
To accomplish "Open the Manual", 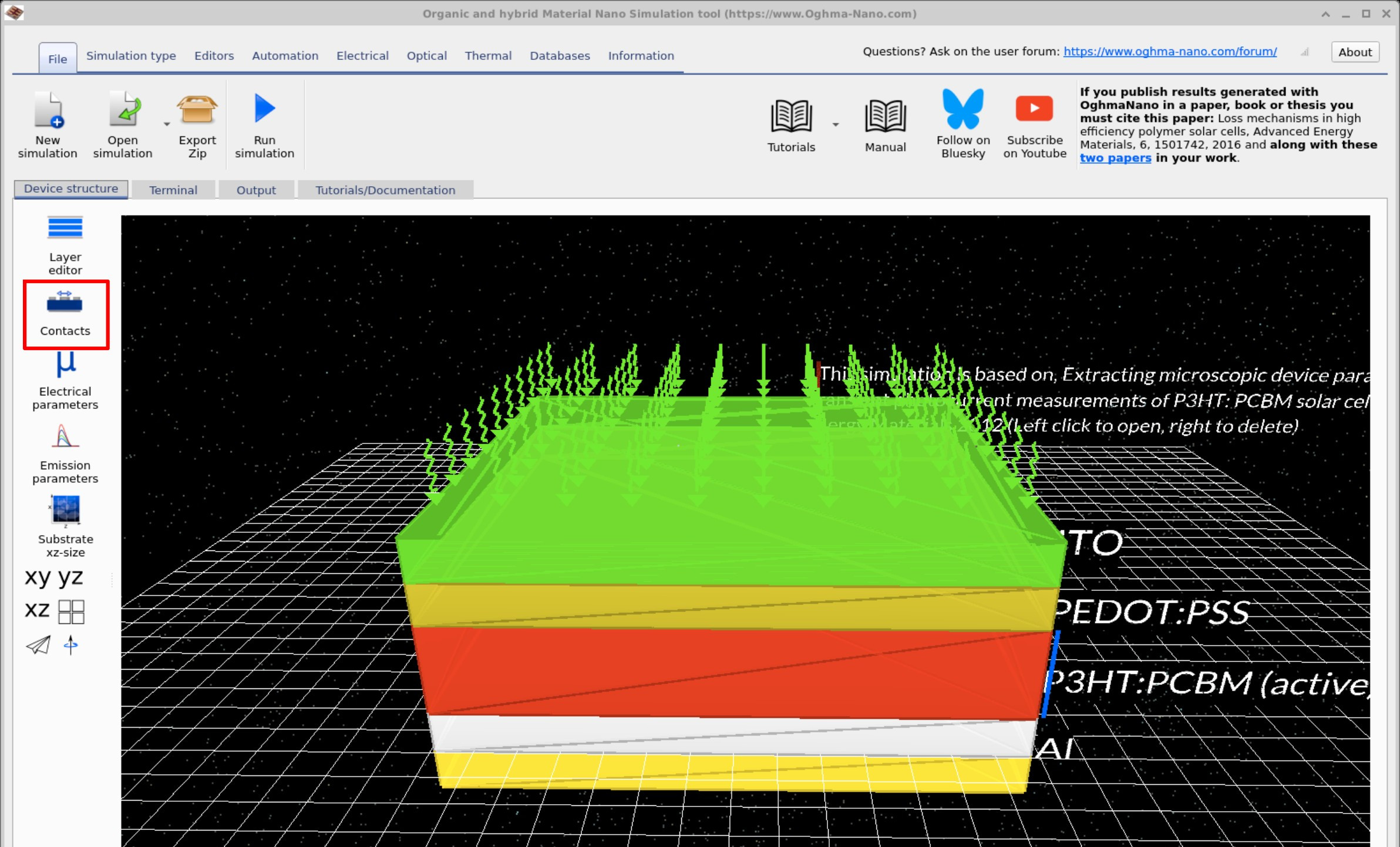I will click(x=884, y=123).
